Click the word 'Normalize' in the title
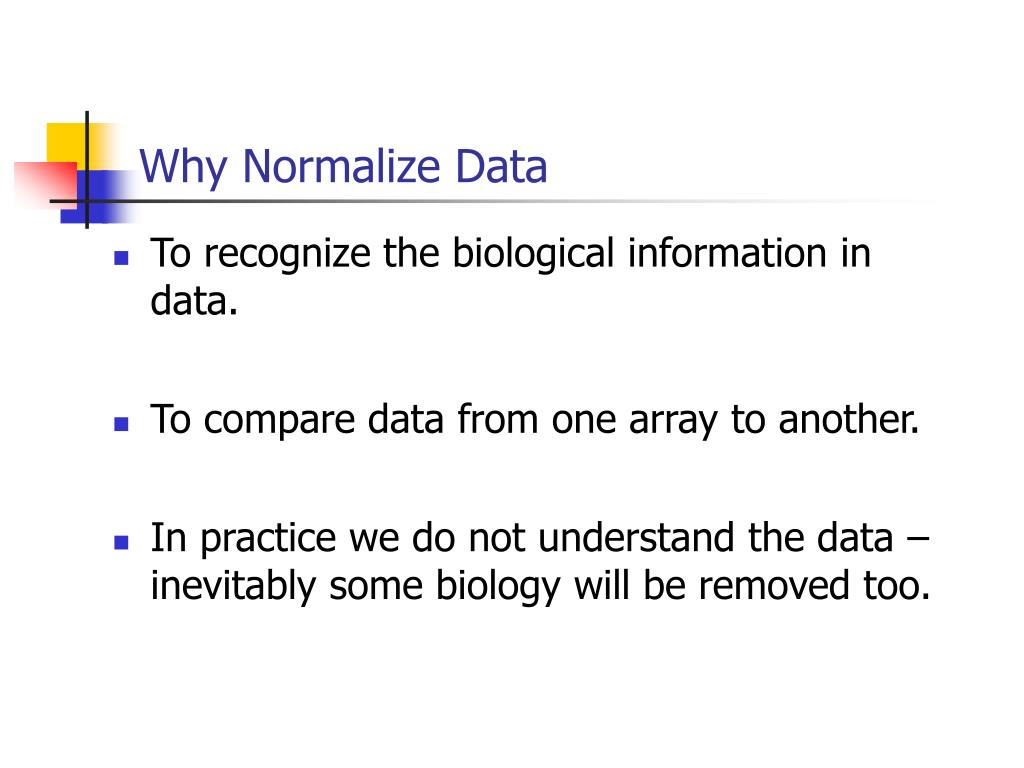The width and height of the screenshot is (1024, 768). click(x=342, y=166)
